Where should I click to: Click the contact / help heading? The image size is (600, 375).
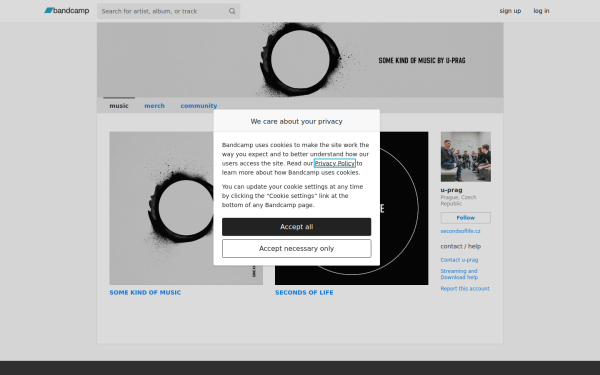point(461,246)
